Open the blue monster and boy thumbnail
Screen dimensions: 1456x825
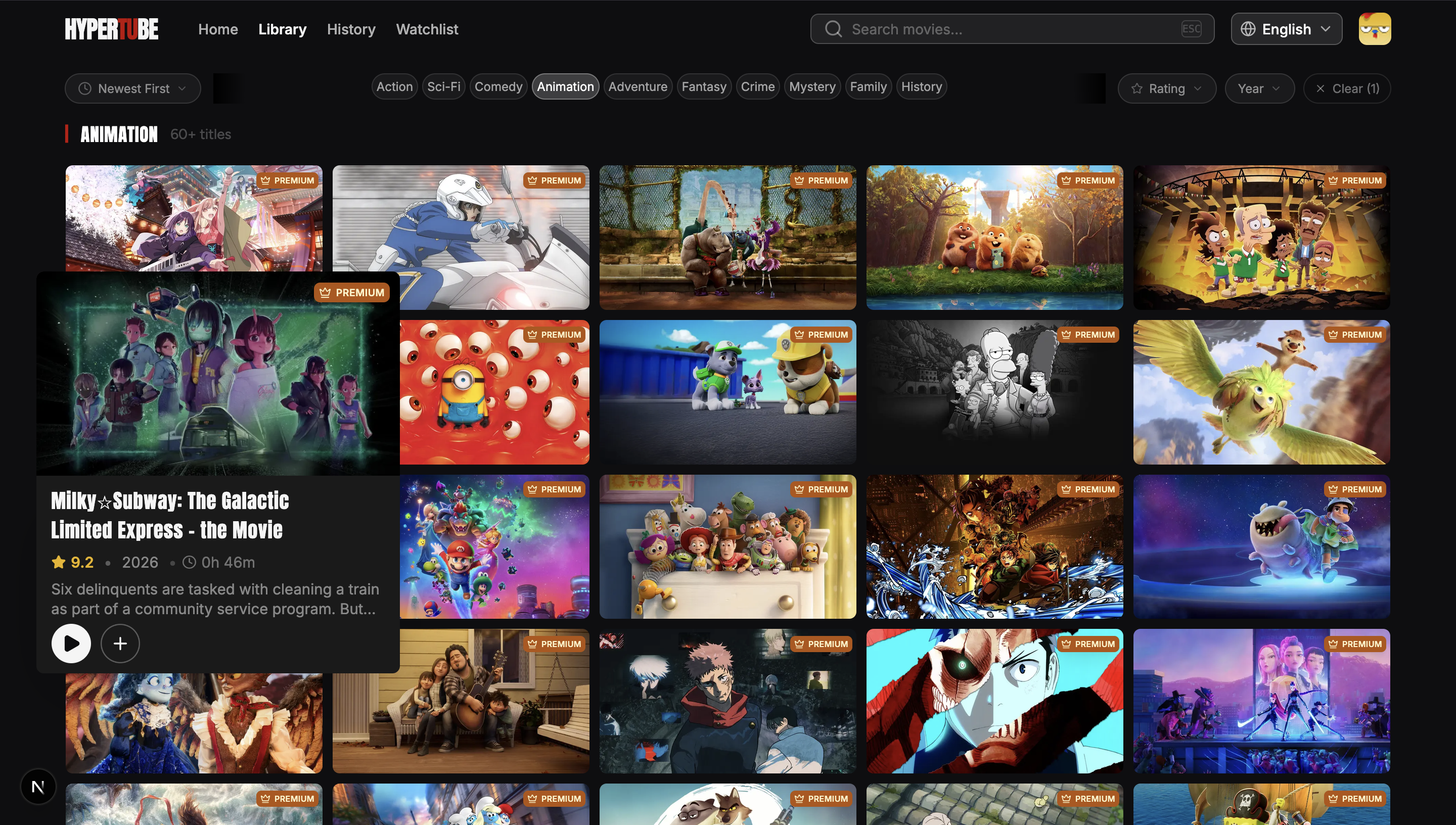pos(1261,546)
